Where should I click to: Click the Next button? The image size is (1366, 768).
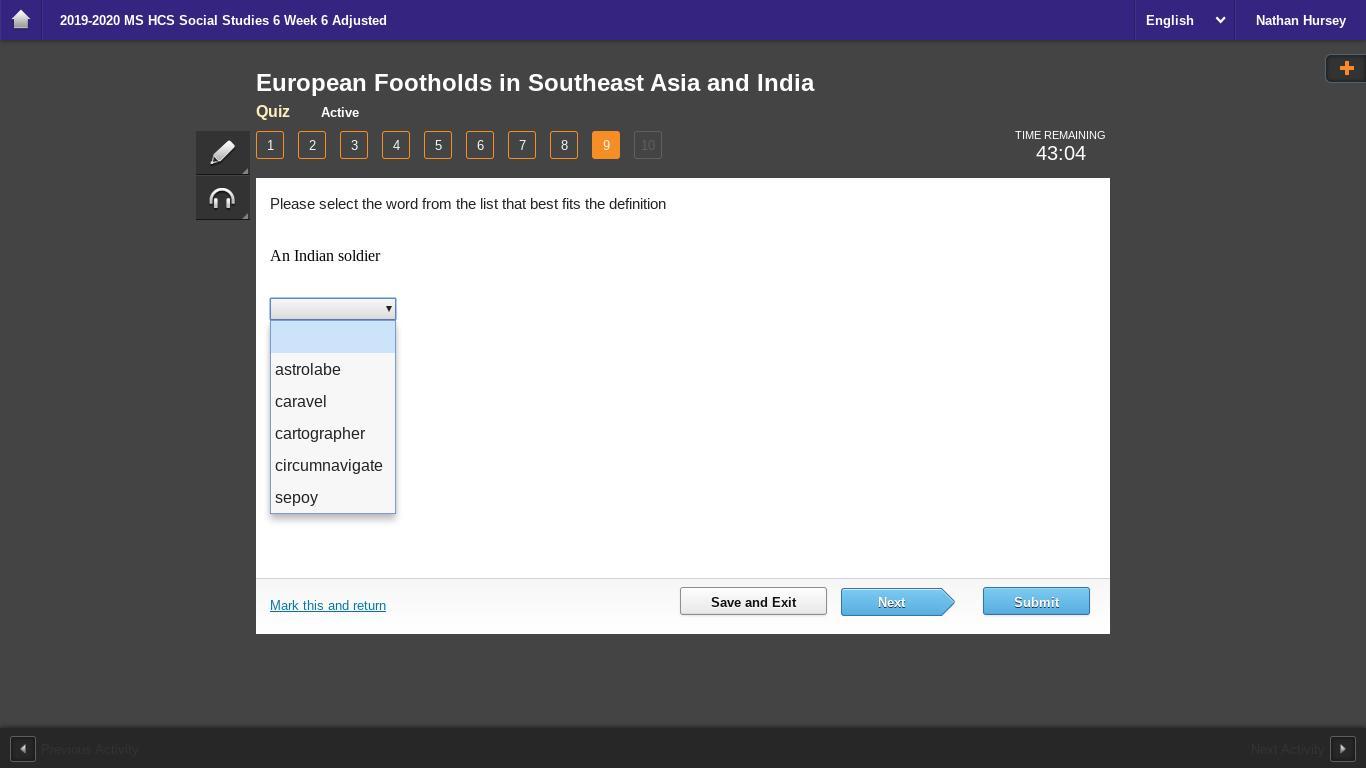click(x=897, y=602)
